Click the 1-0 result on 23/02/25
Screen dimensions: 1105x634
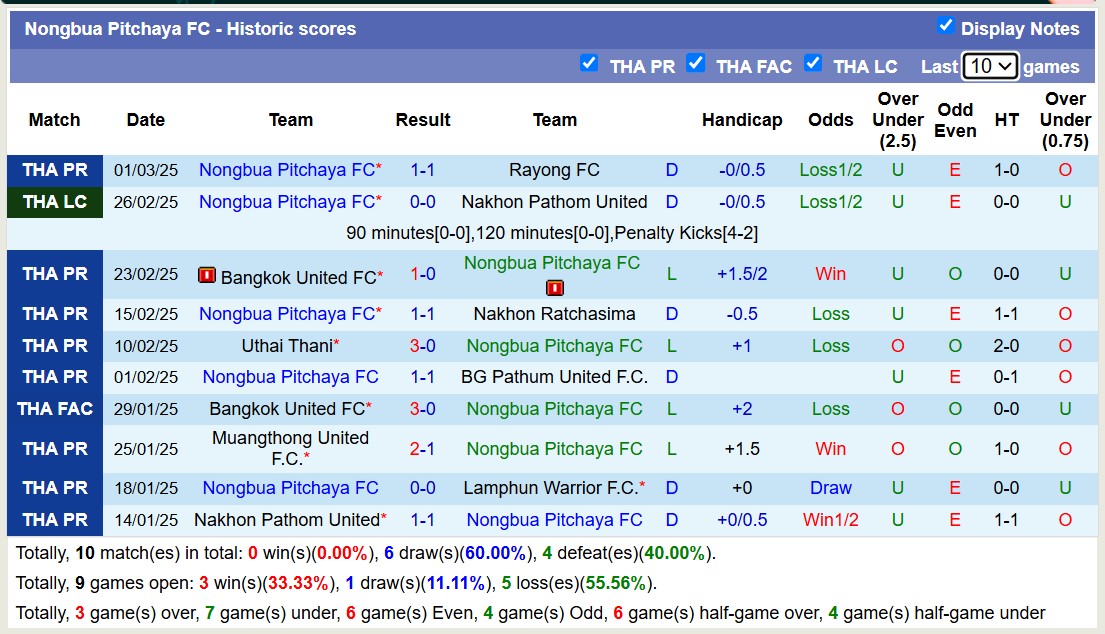pyautogui.click(x=422, y=274)
